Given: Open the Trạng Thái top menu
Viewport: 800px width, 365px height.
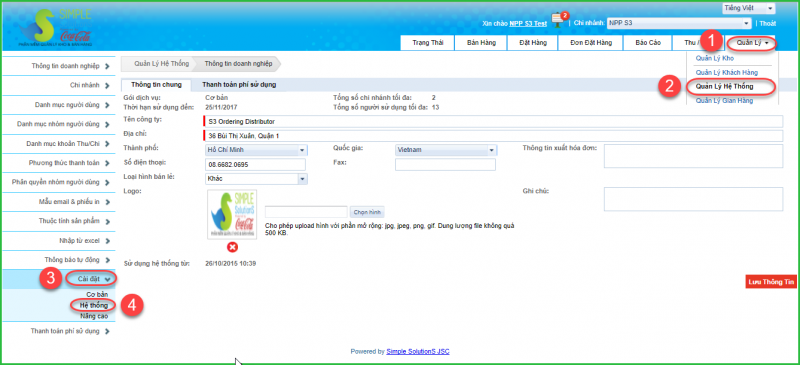Looking at the screenshot, I should pyautogui.click(x=428, y=43).
